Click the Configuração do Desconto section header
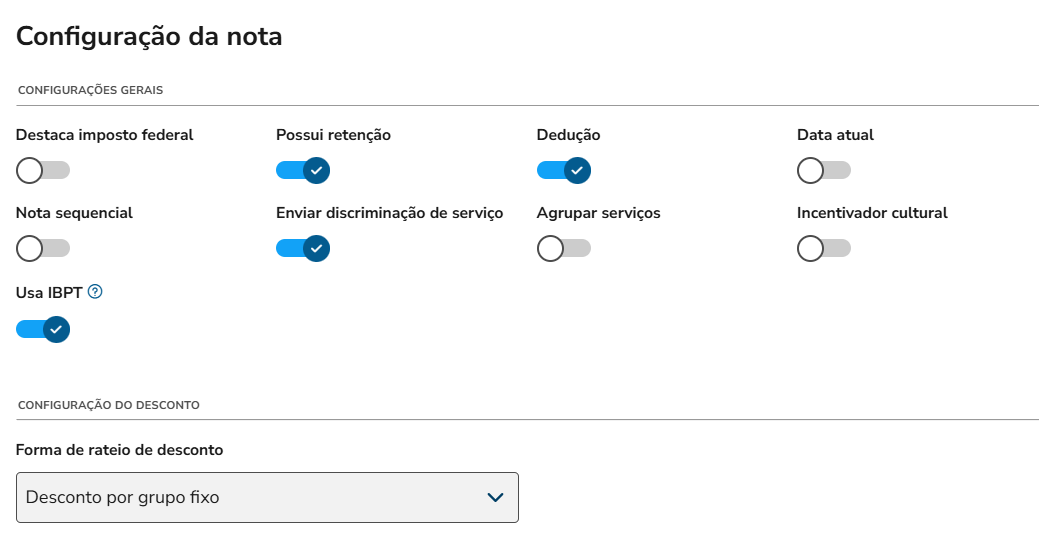Viewport: 1039px width, 544px height. pyautogui.click(x=109, y=405)
